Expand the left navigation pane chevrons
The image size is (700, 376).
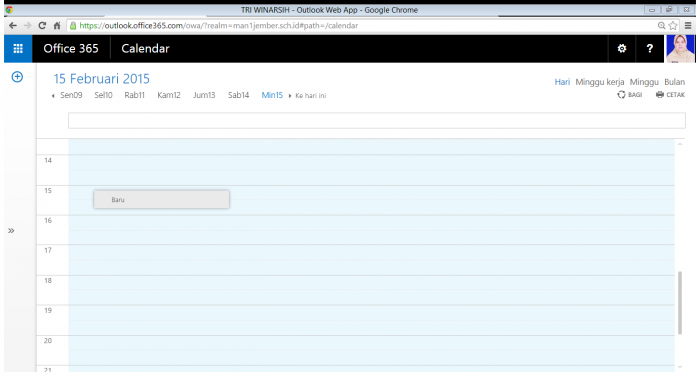pyautogui.click(x=11, y=230)
